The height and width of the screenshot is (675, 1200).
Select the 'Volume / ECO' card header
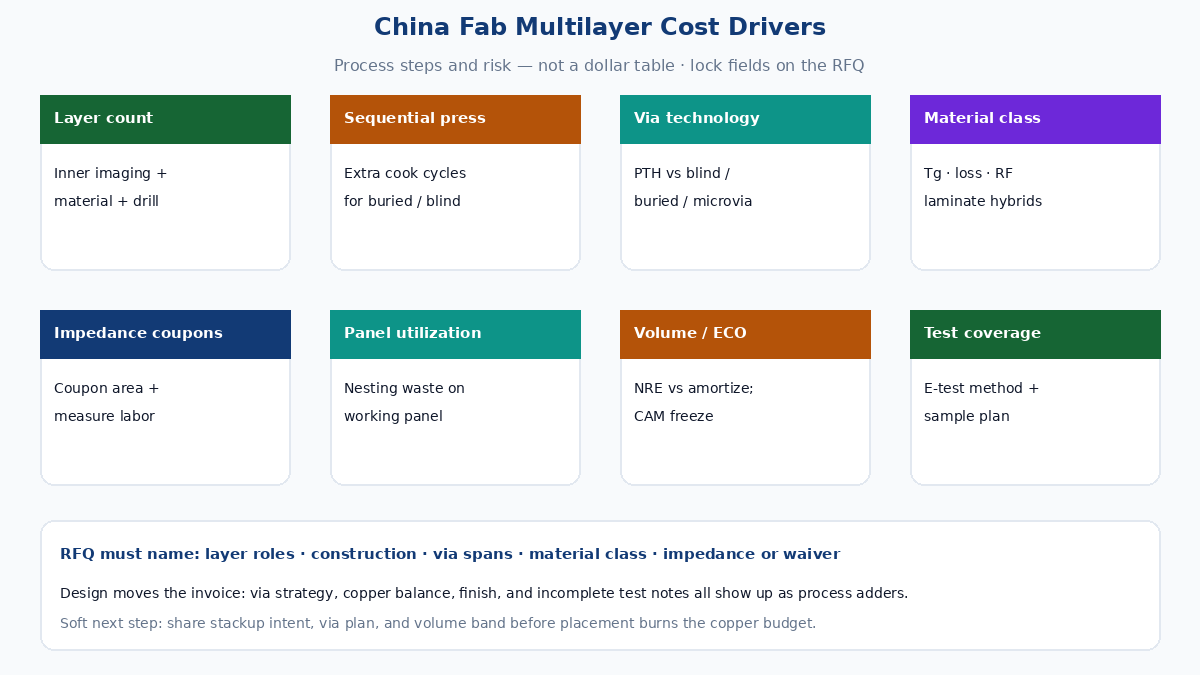[x=745, y=334]
